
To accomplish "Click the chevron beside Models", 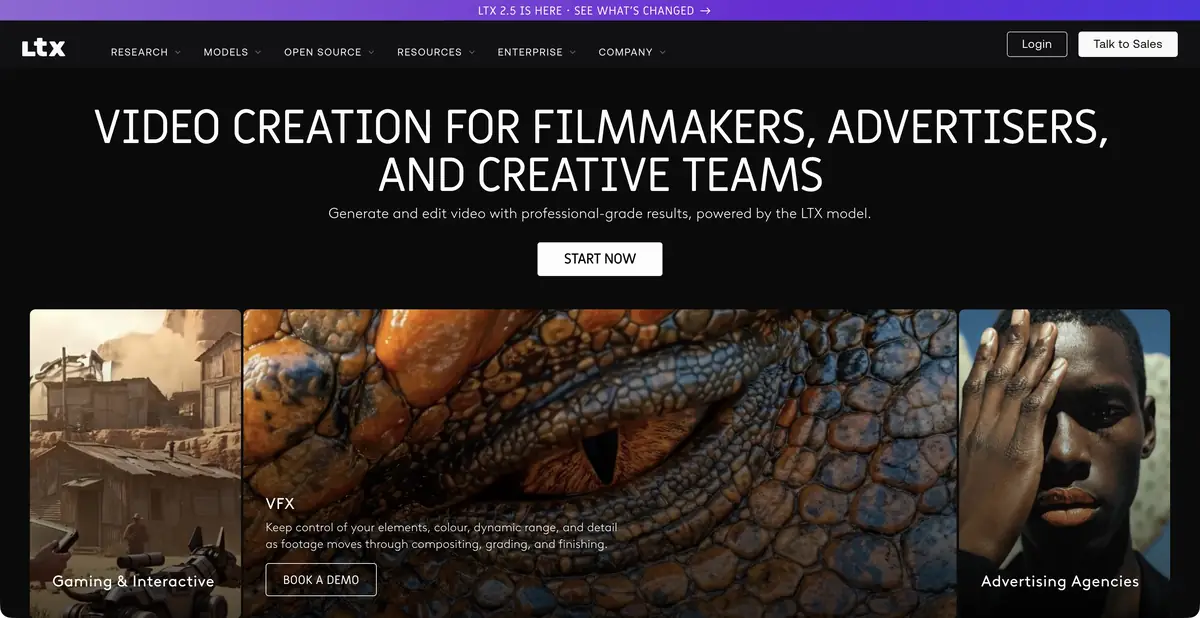I will 258,52.
